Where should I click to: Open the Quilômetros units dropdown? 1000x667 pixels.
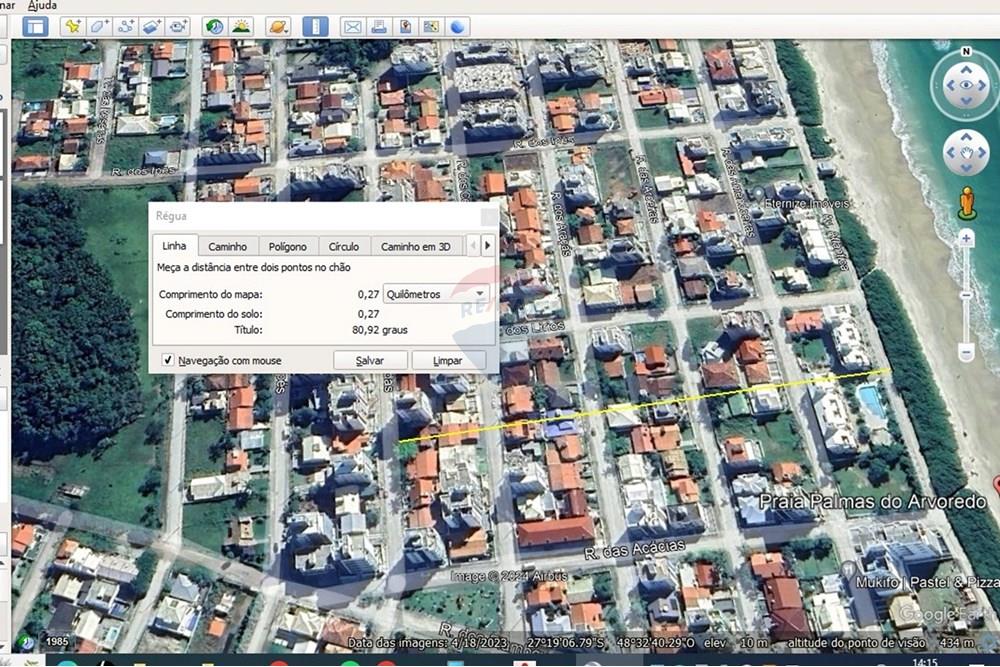pos(437,294)
